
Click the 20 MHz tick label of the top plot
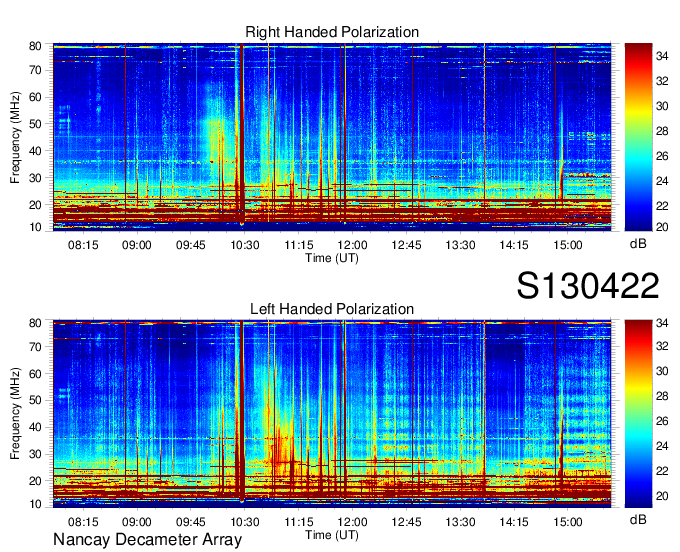coord(35,205)
